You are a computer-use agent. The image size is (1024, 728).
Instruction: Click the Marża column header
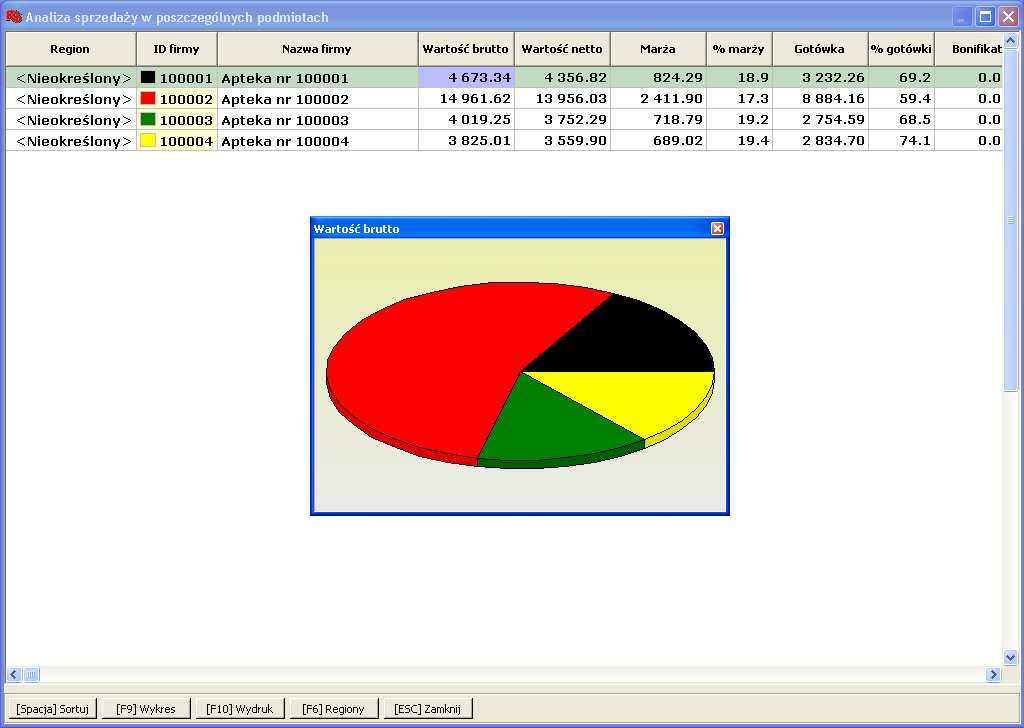(x=658, y=49)
